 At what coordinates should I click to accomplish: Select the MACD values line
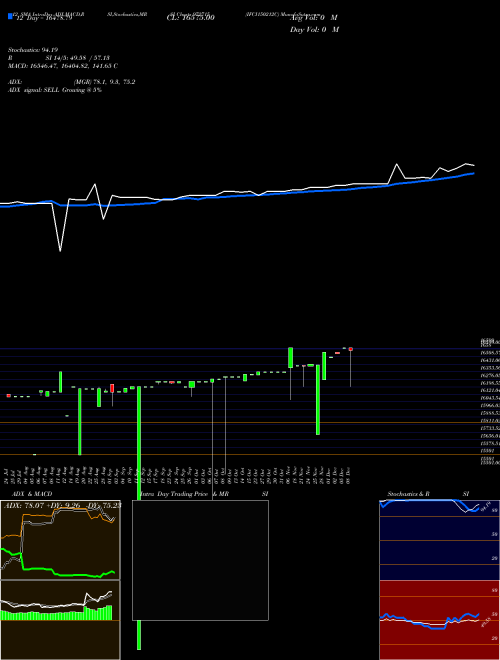[63, 66]
